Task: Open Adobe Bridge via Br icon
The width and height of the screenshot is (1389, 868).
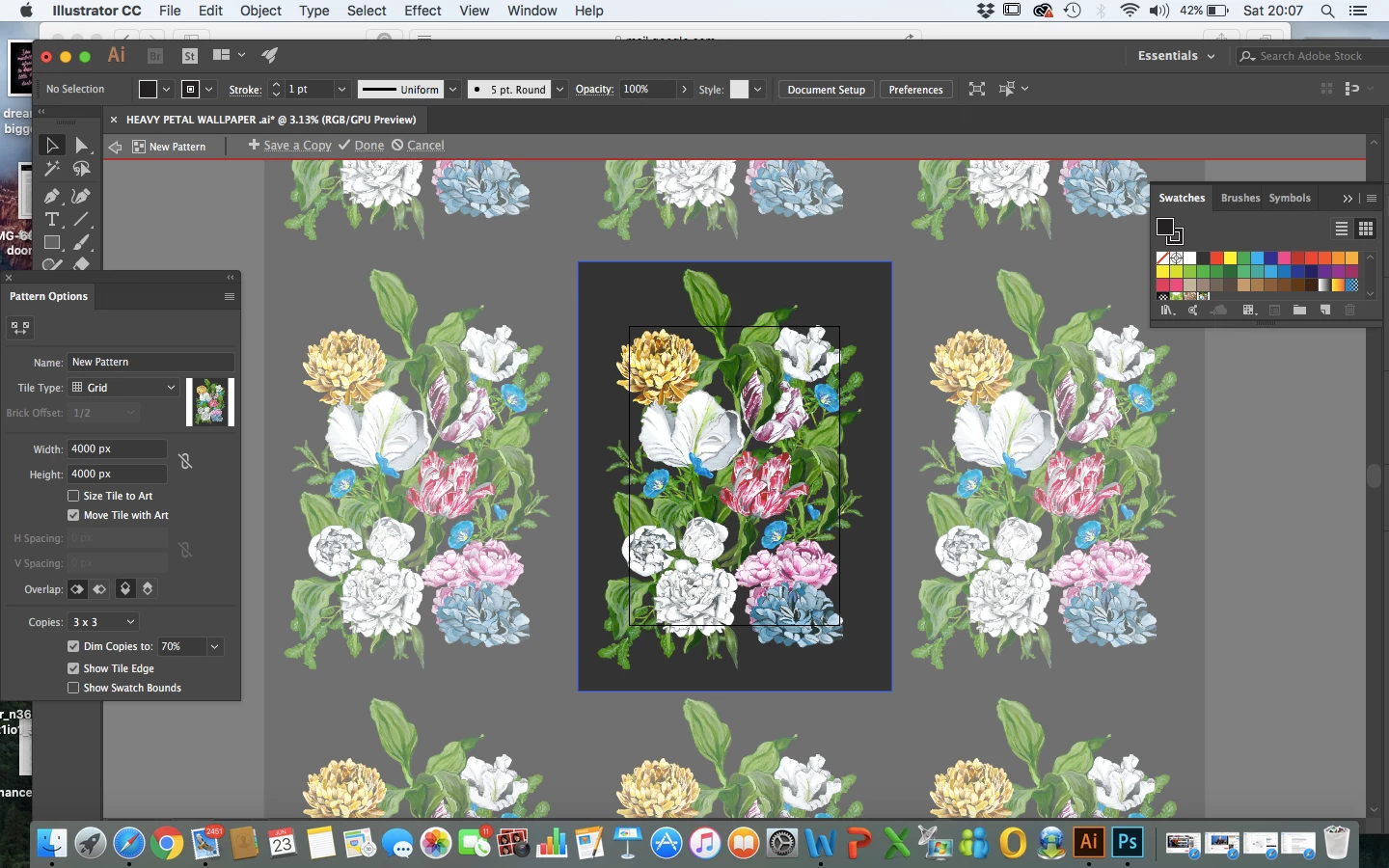Action: pos(154,56)
